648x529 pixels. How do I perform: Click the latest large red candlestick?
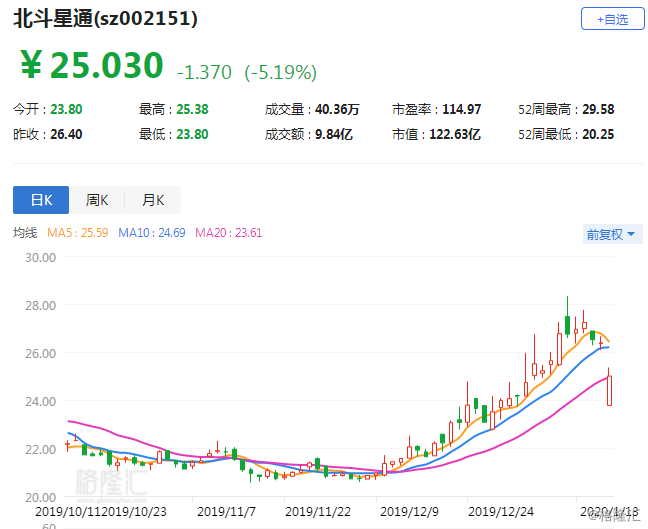tap(609, 390)
